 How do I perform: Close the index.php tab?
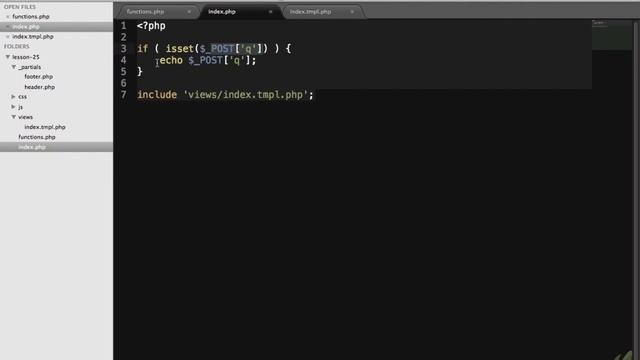coord(270,12)
